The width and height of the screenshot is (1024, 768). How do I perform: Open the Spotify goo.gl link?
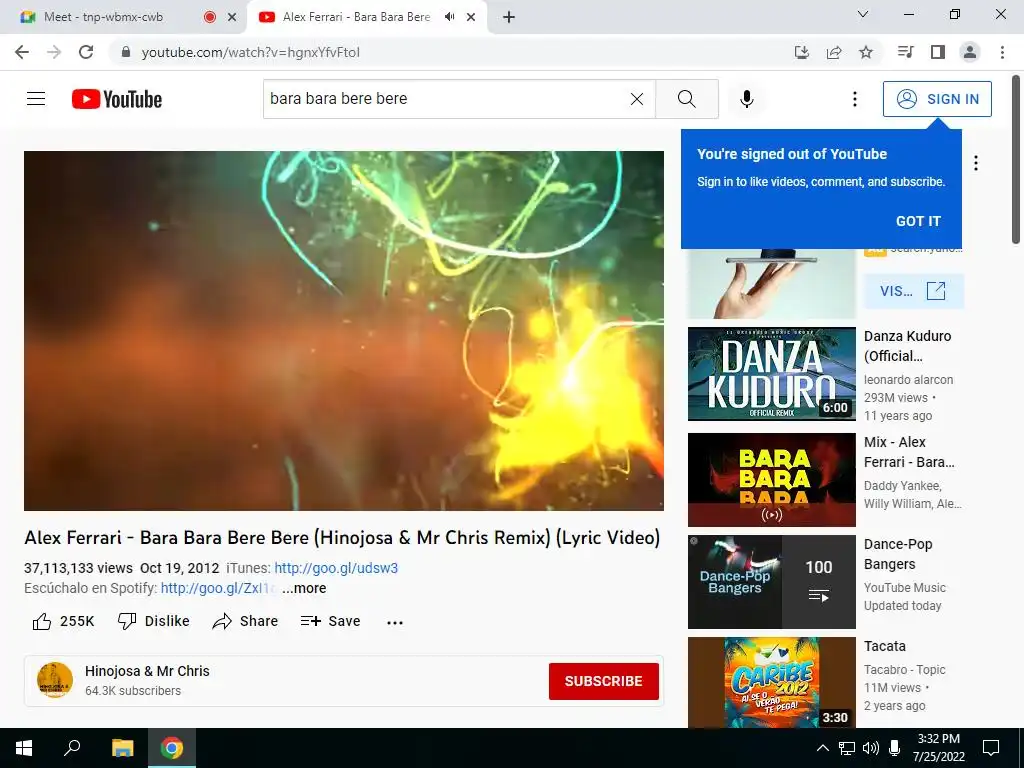217,588
